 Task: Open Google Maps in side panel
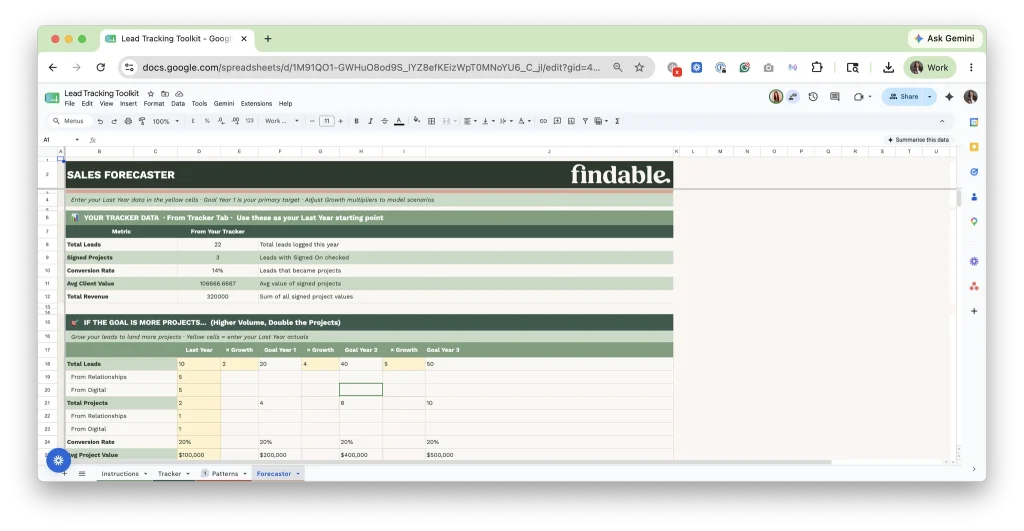[974, 221]
